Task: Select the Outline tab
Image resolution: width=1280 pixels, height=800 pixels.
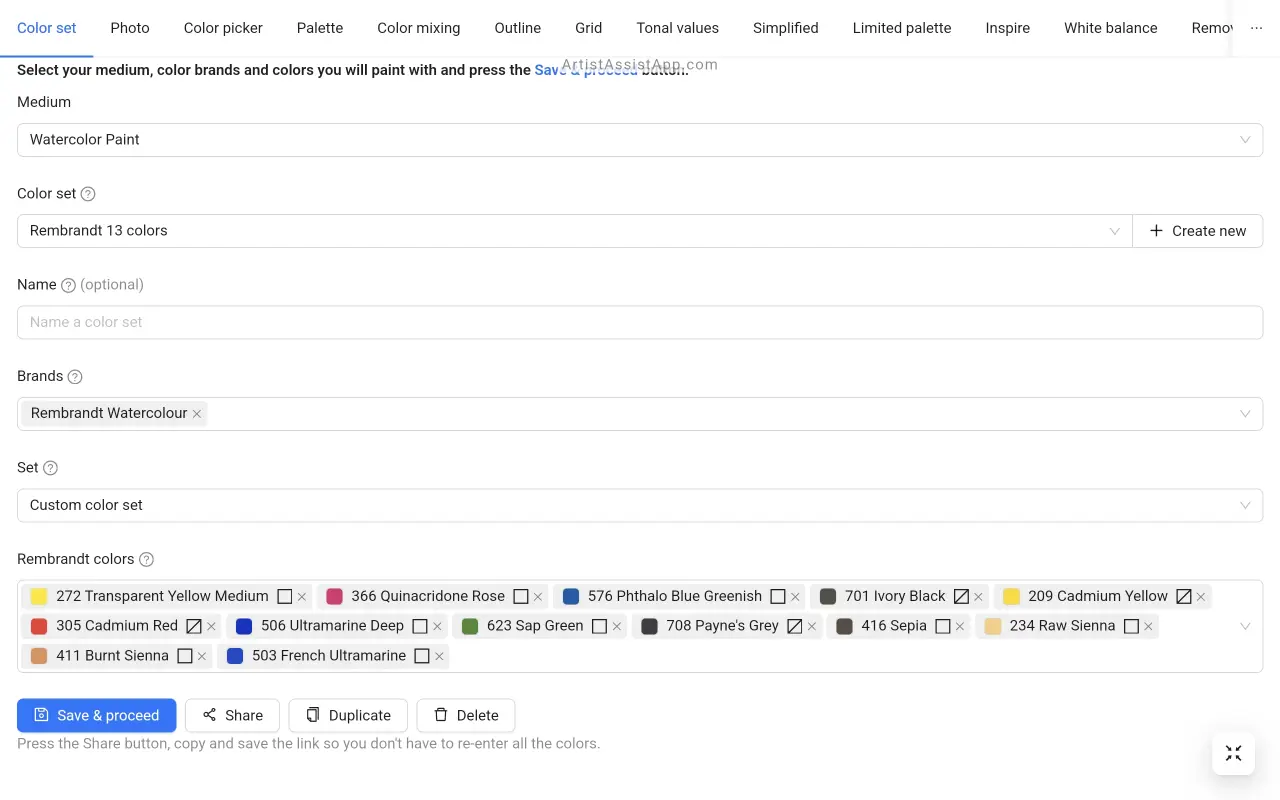Action: pos(518,28)
